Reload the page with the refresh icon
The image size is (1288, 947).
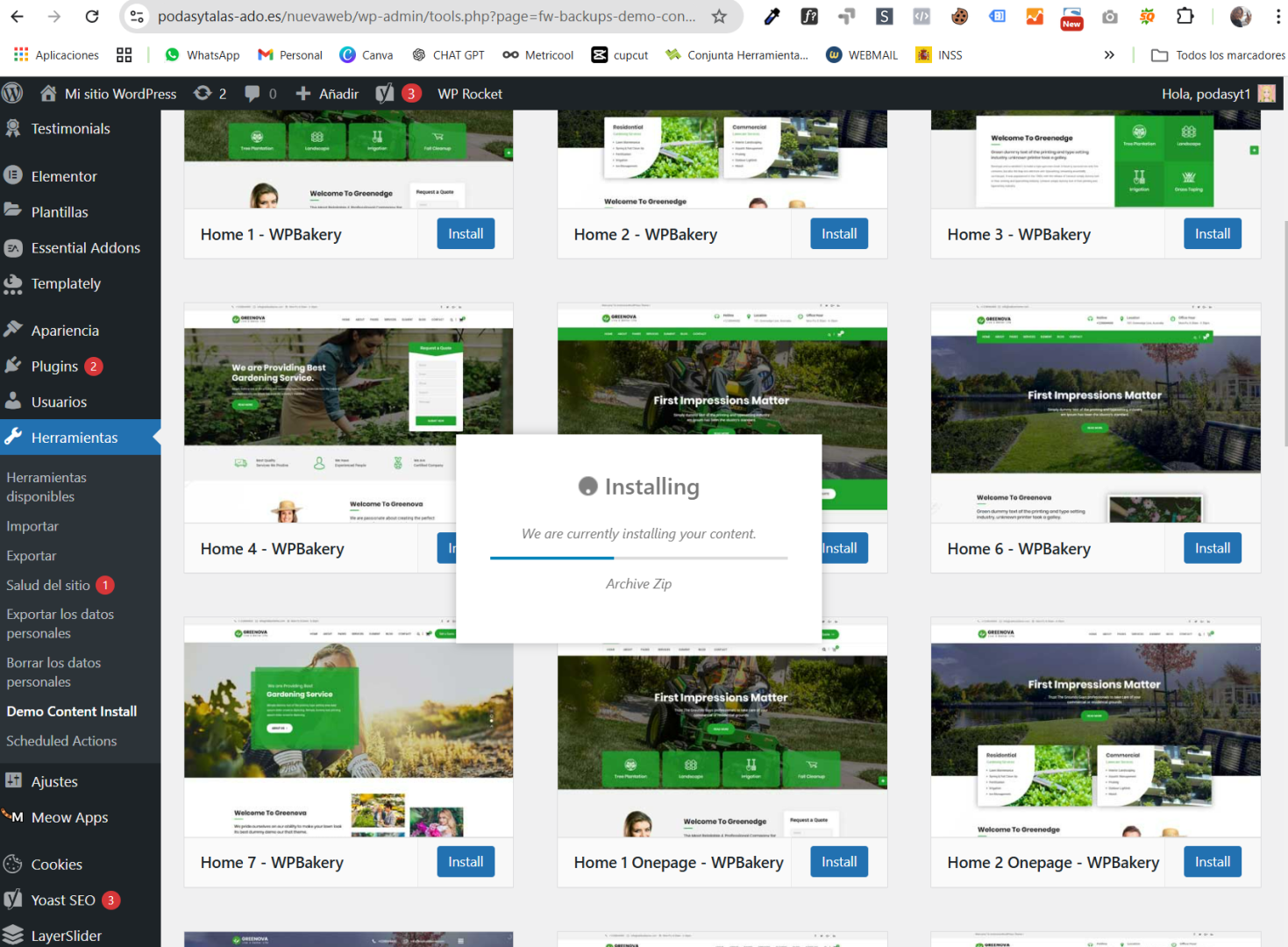pyautogui.click(x=92, y=16)
